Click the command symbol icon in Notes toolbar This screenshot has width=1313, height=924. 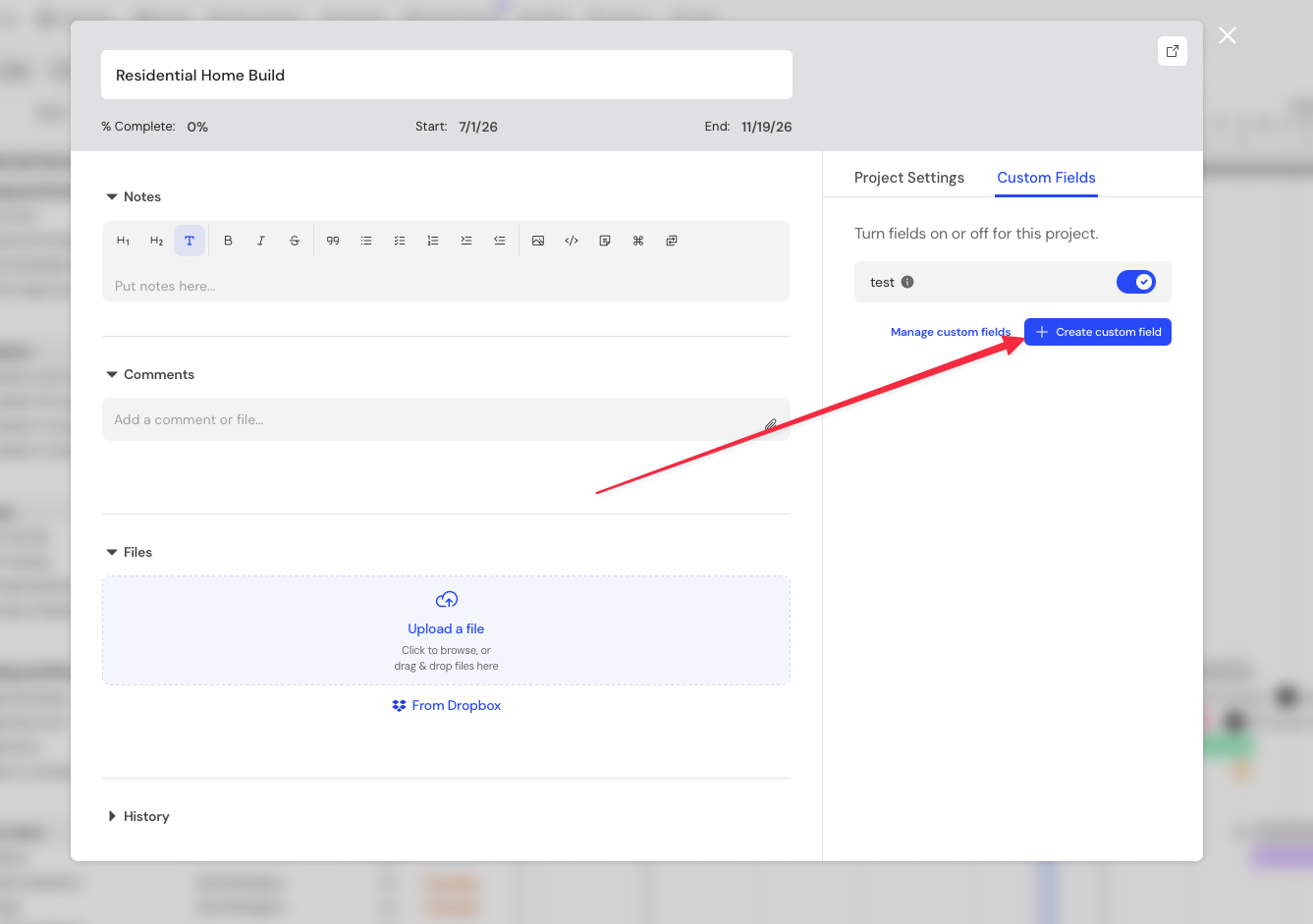(638, 241)
